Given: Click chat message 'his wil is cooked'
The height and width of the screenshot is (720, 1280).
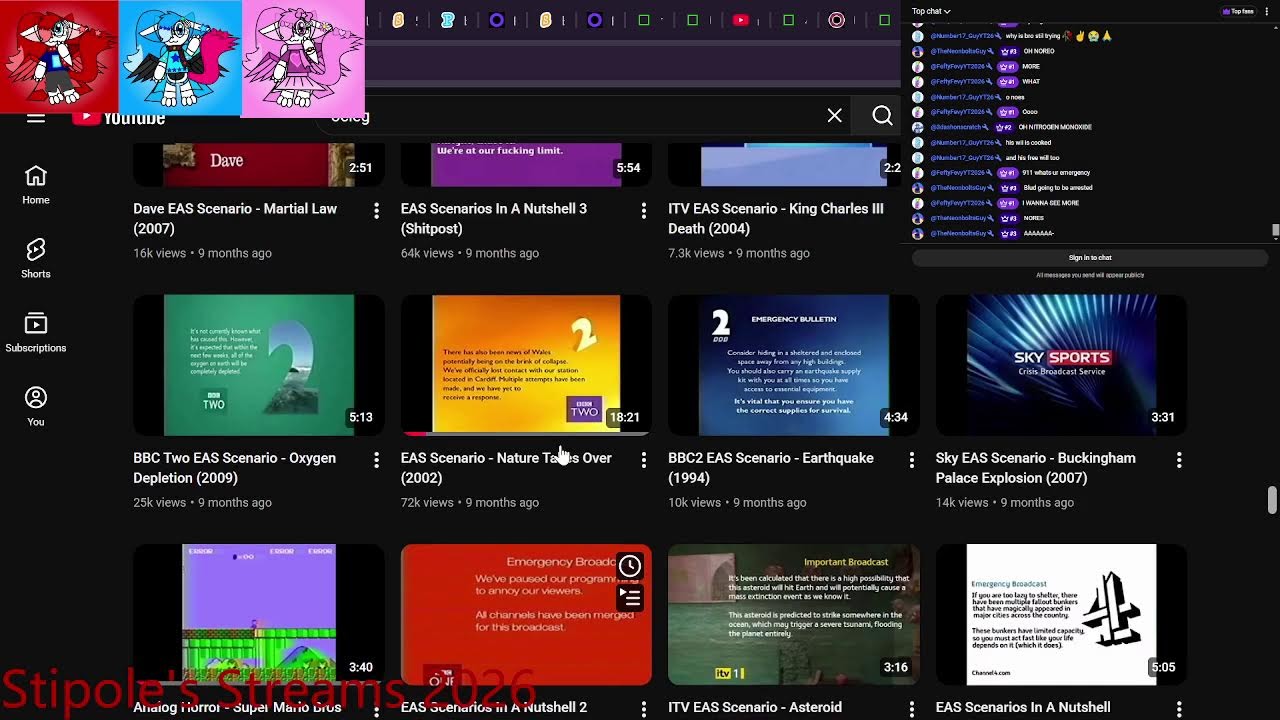Looking at the screenshot, I should coord(1029,142).
